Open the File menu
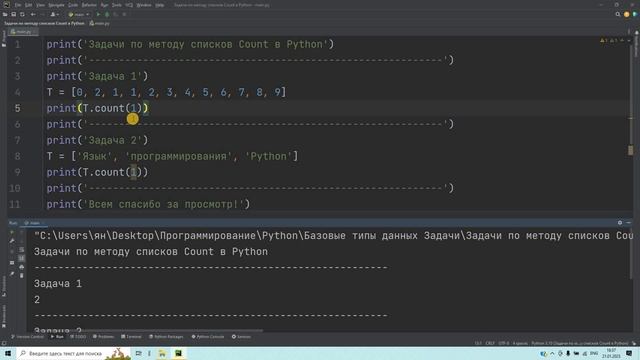 18,5
